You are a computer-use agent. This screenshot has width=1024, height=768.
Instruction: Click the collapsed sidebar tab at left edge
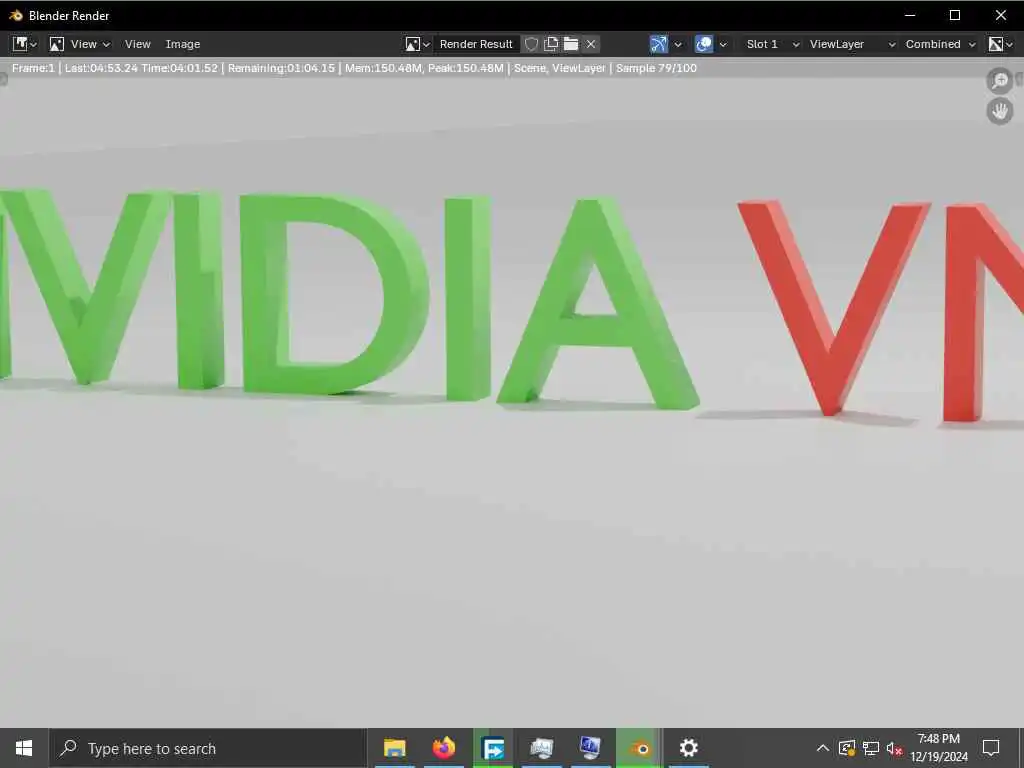coord(3,80)
